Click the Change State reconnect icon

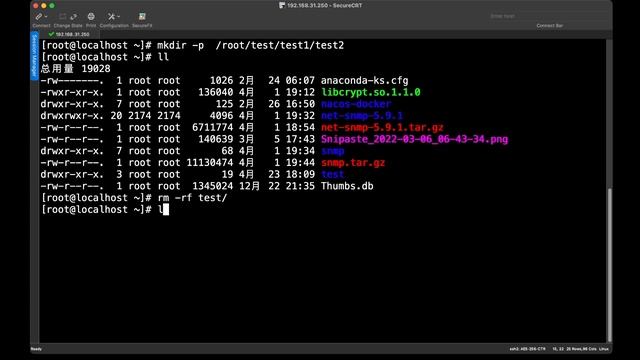pyautogui.click(x=73, y=16)
